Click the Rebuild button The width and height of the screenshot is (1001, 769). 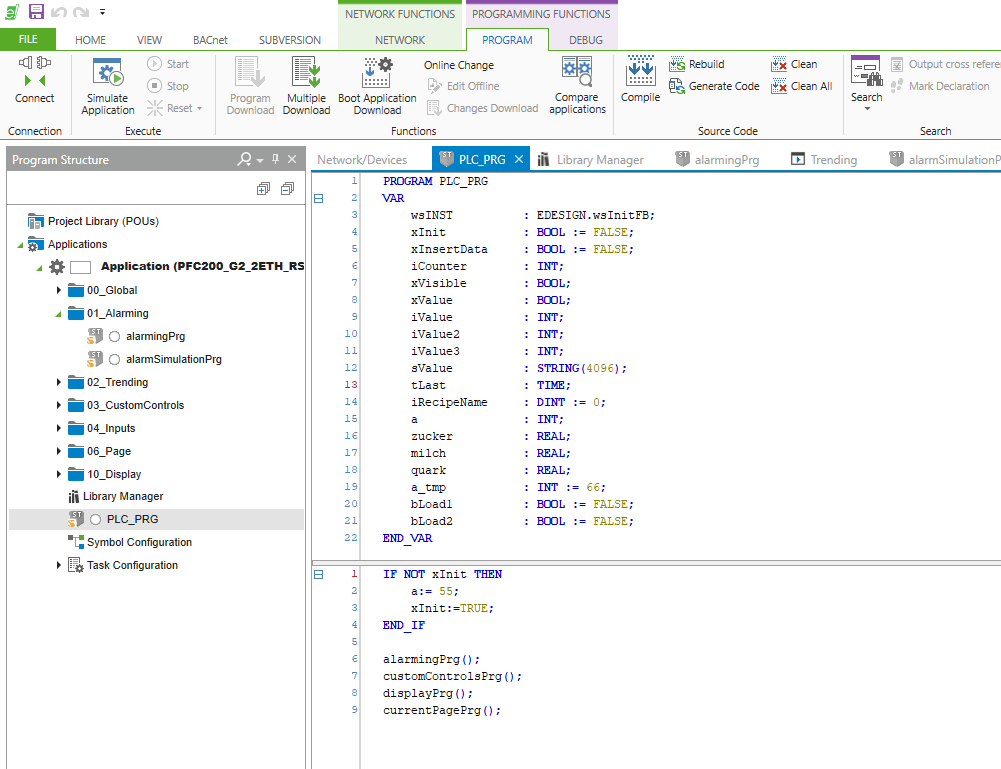pyautogui.click(x=706, y=64)
